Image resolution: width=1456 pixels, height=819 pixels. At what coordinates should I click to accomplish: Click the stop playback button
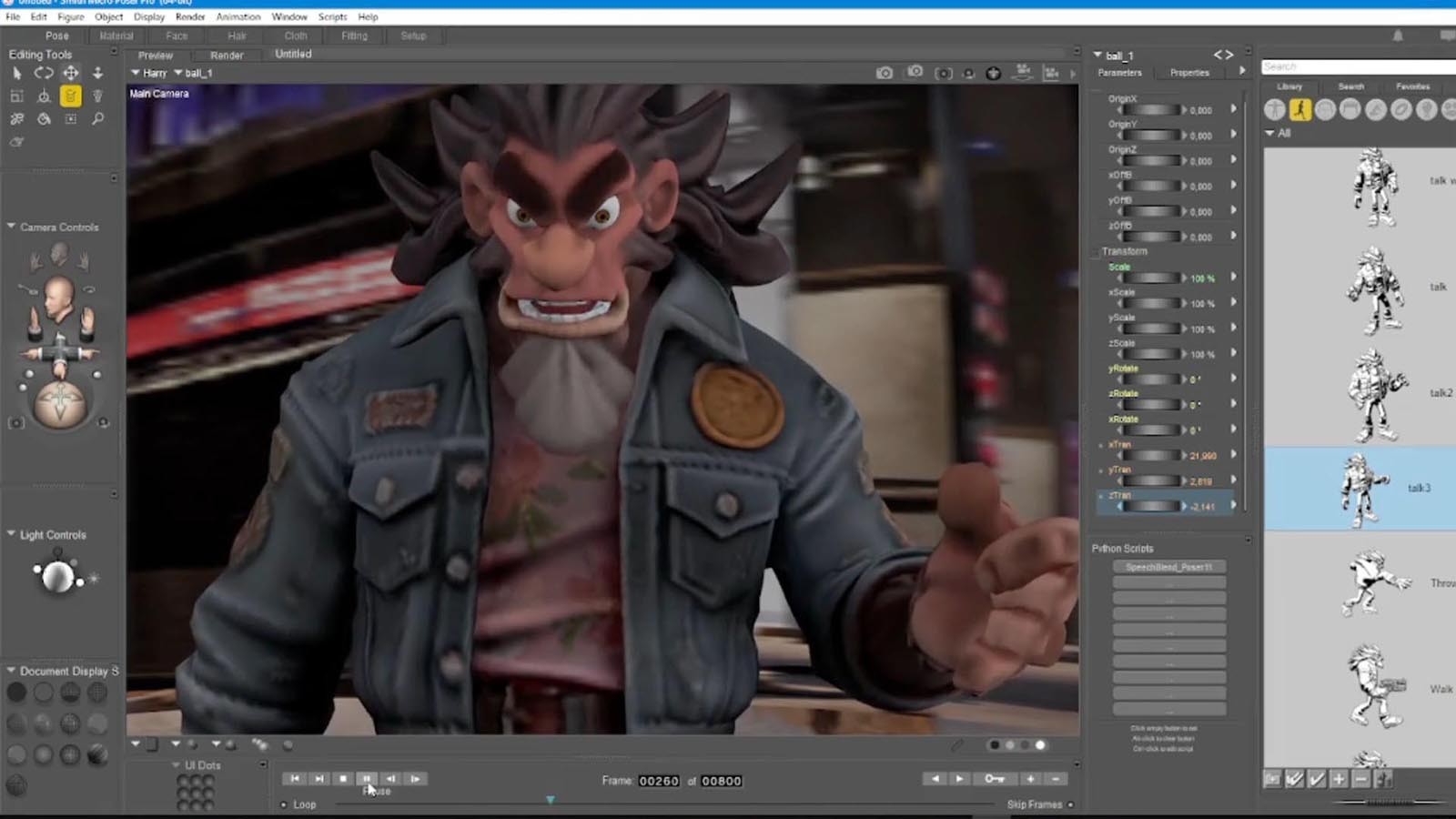[x=343, y=779]
